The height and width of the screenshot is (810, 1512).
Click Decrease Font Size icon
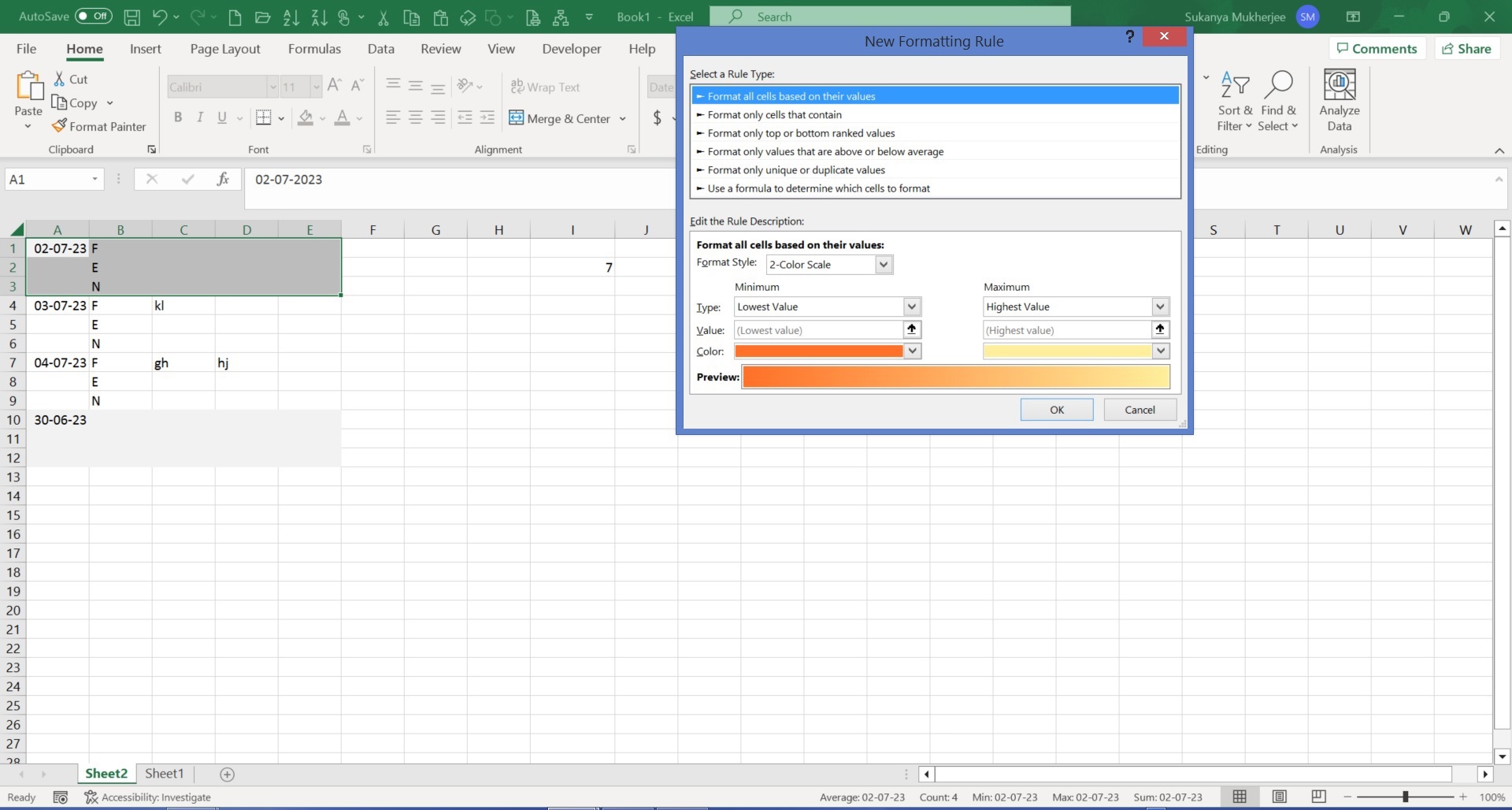point(358,86)
